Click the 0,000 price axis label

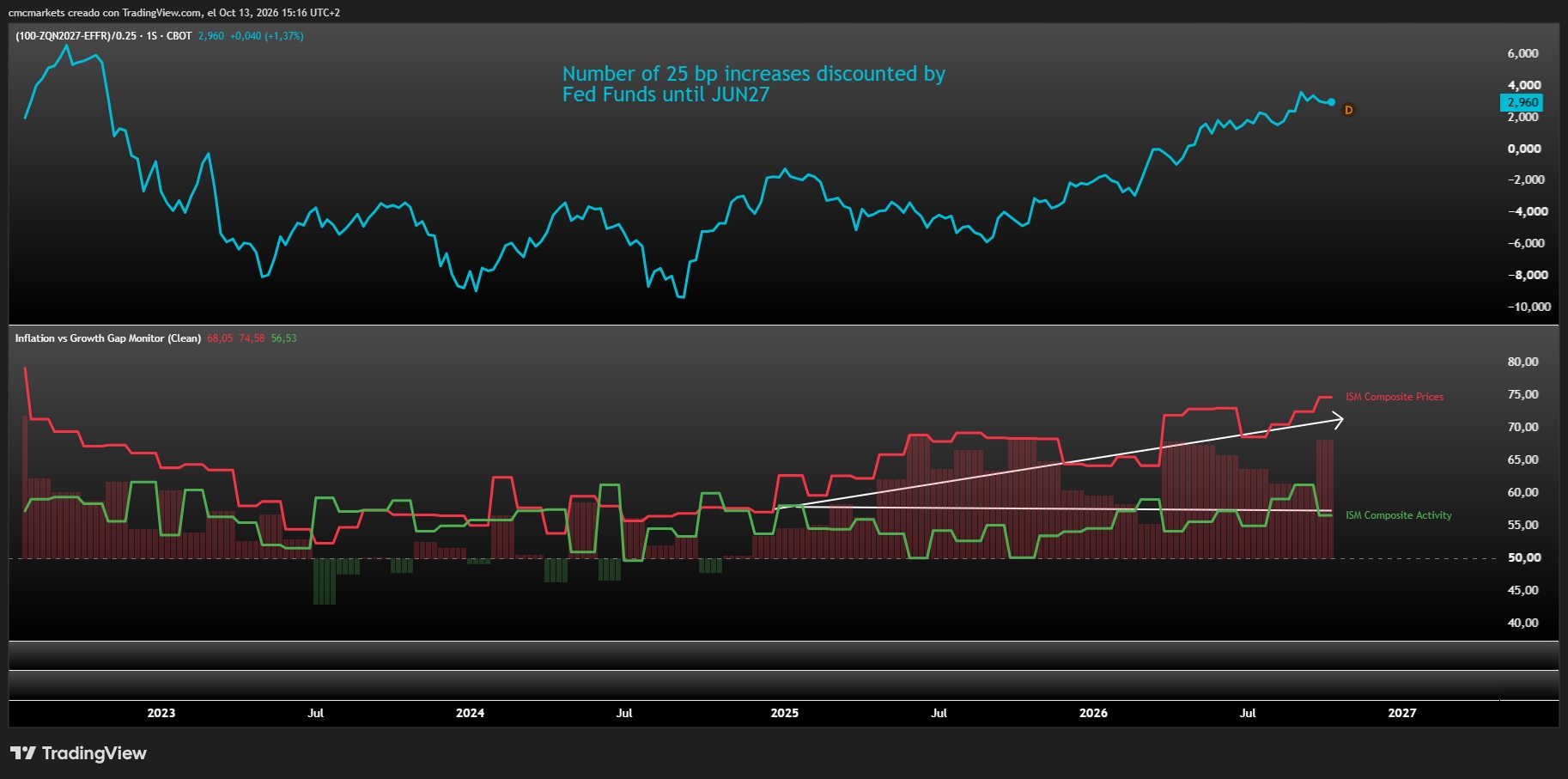pos(1524,149)
